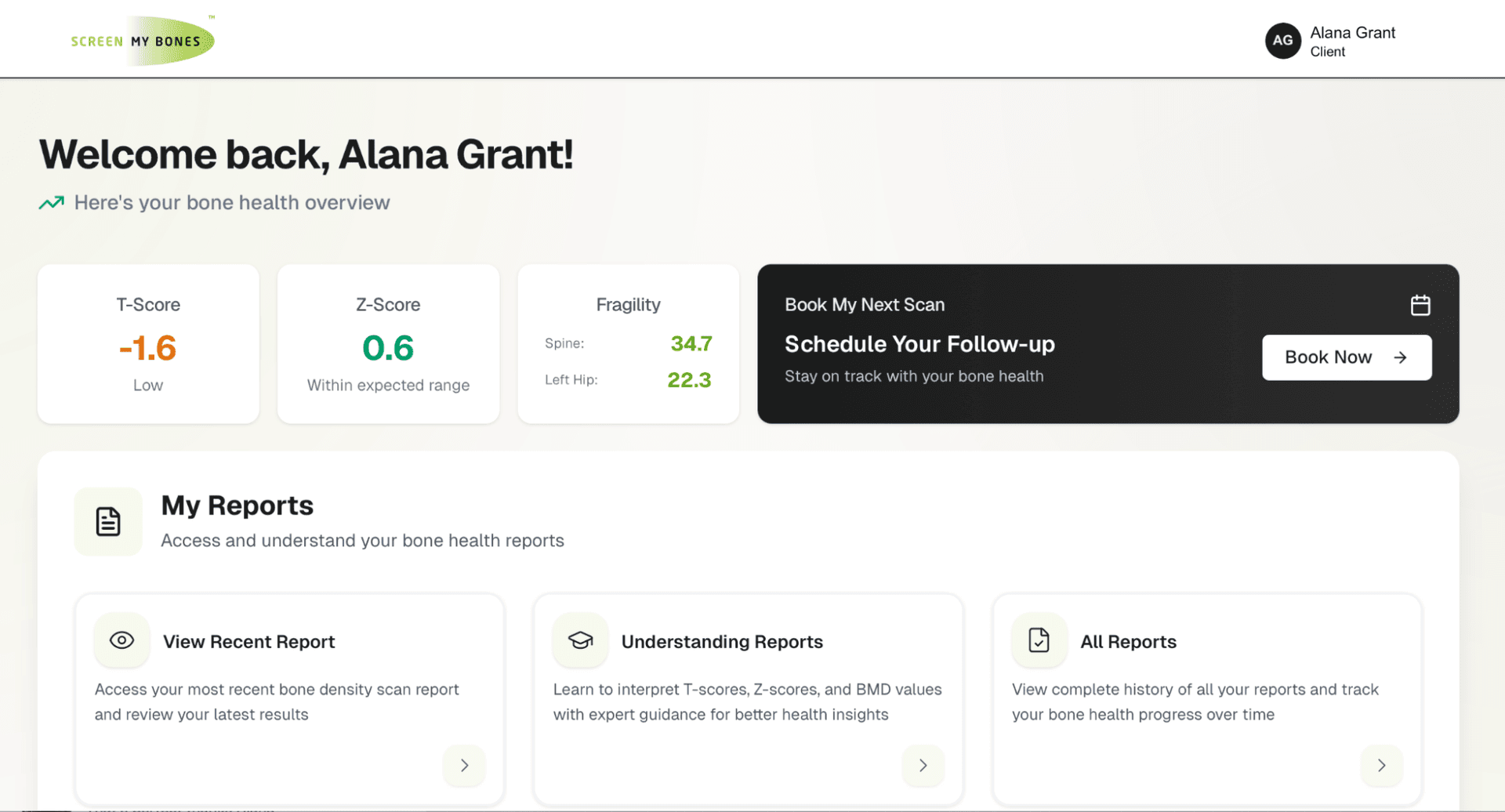Viewport: 1505px width, 812px height.
Task: Click the eye icon for View Recent Report
Action: pyautogui.click(x=121, y=640)
